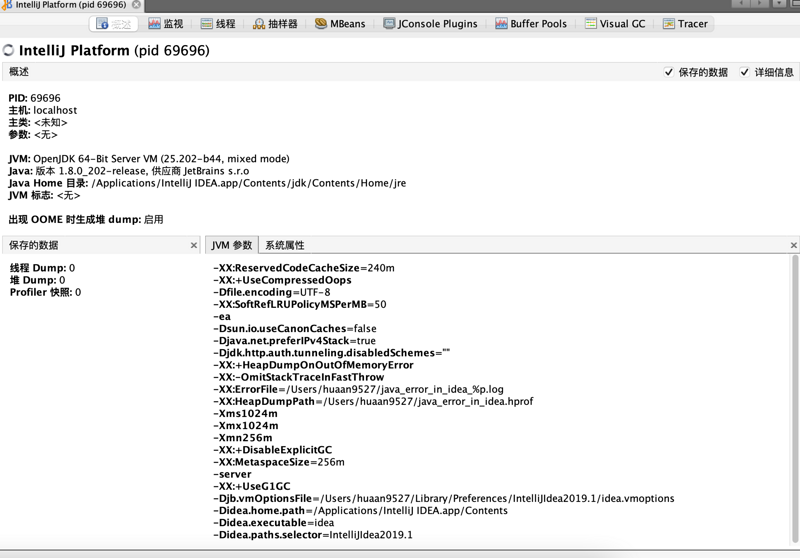Screen dimensions: 800x558
Task: Click the 线程 threads icon
Action: 207,23
